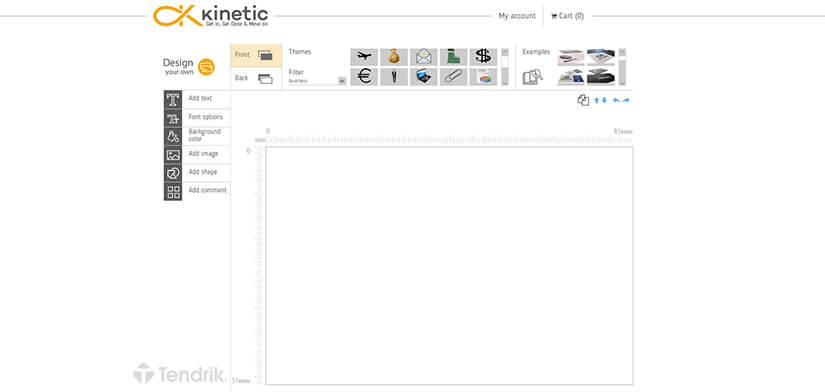The image size is (825, 392).
Task: Open Background color option
Action: [x=205, y=135]
